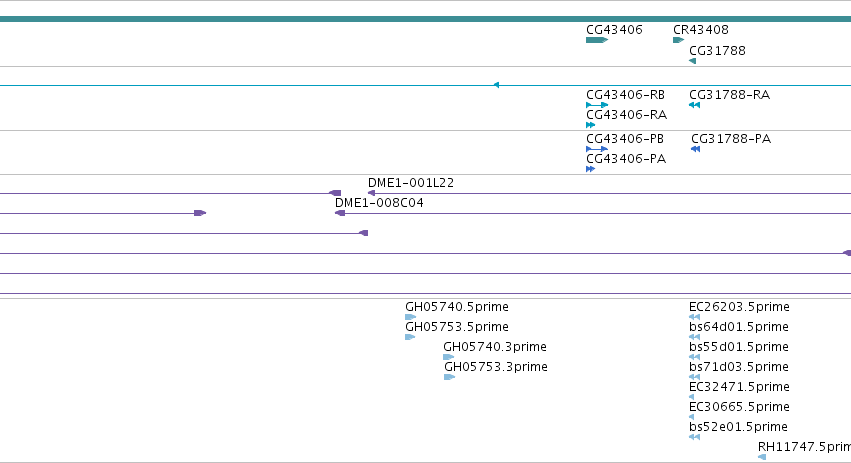The height and width of the screenshot is (463, 851).
Task: Click the GH05740.3prime label
Action: tap(495, 347)
